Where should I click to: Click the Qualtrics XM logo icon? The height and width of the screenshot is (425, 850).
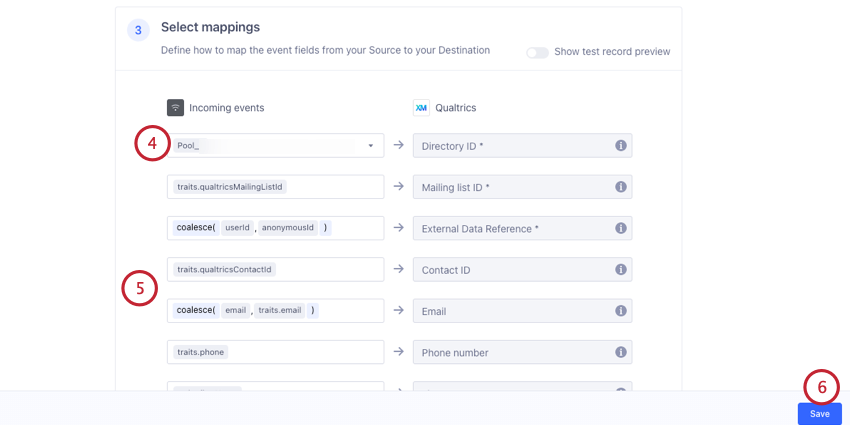point(421,108)
